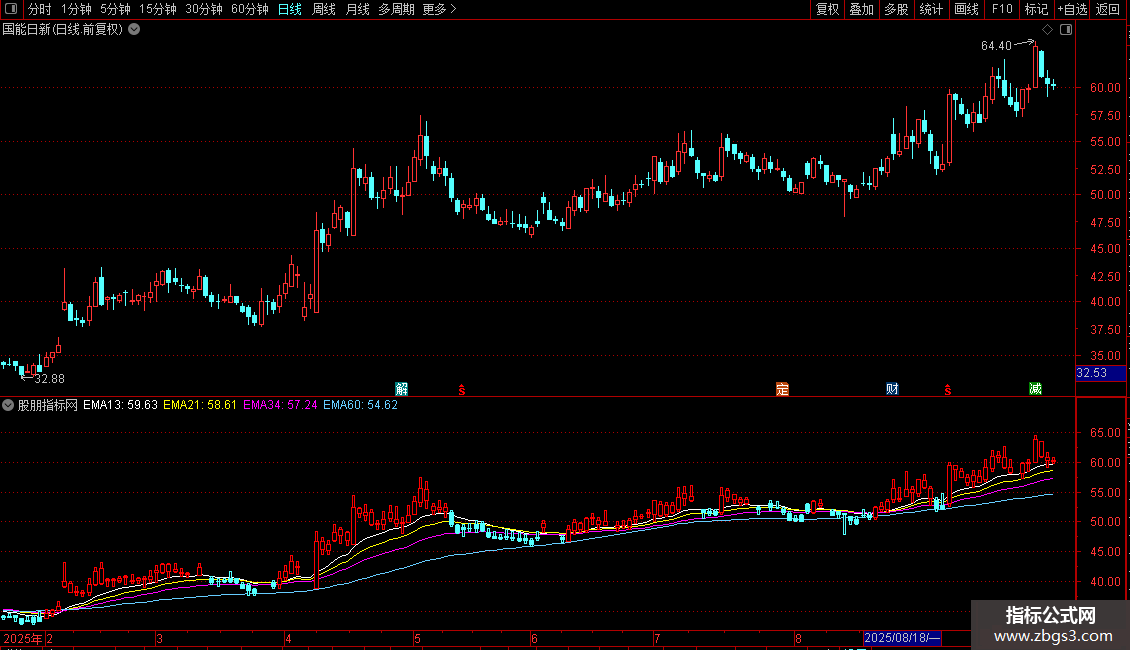Expand the 更多 periods menu
The image size is (1130, 650).
440,9
